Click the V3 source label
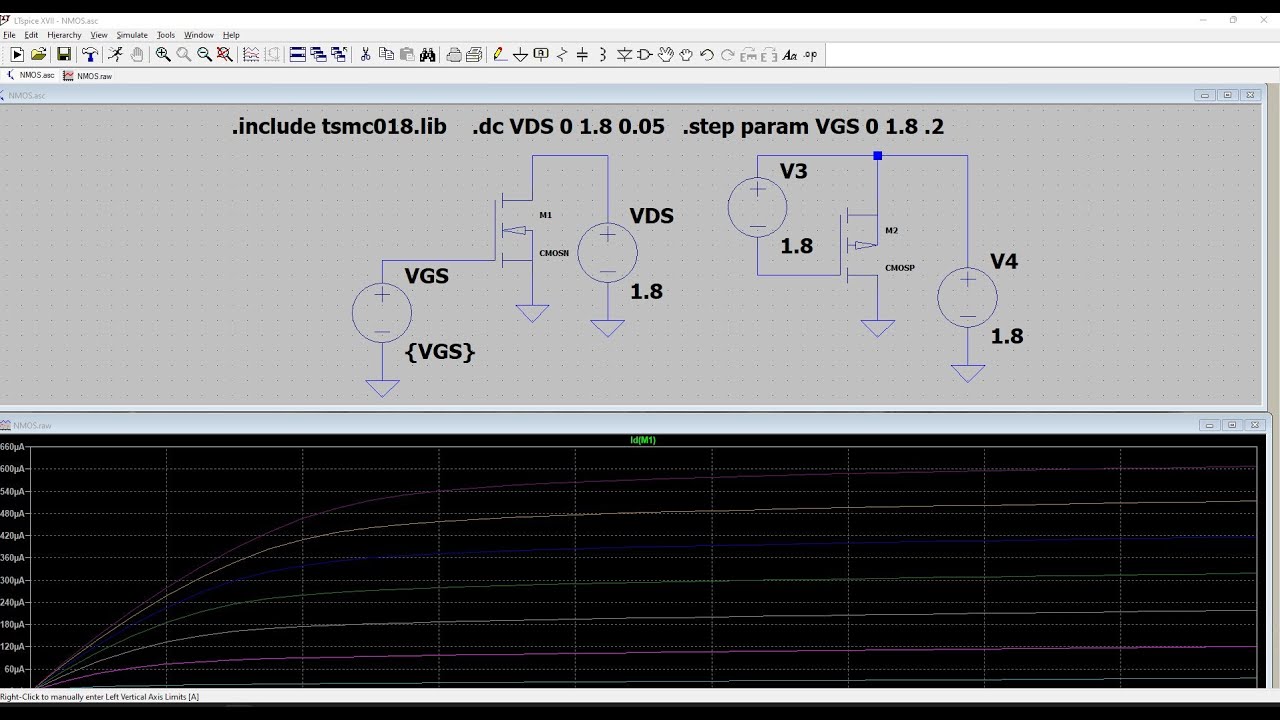 click(793, 171)
